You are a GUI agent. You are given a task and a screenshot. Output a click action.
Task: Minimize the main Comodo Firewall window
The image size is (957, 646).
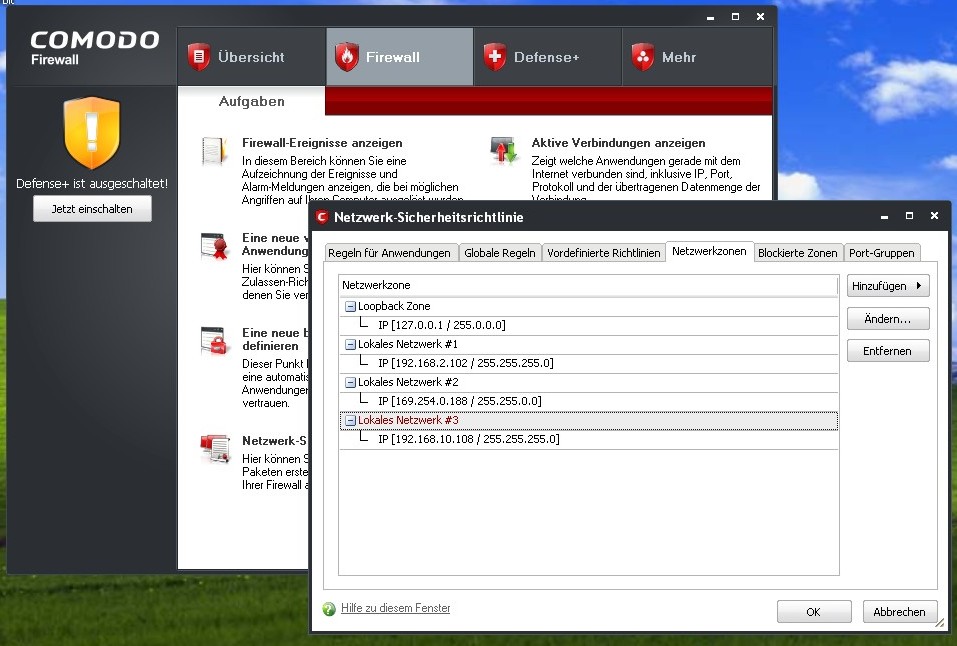(710, 17)
